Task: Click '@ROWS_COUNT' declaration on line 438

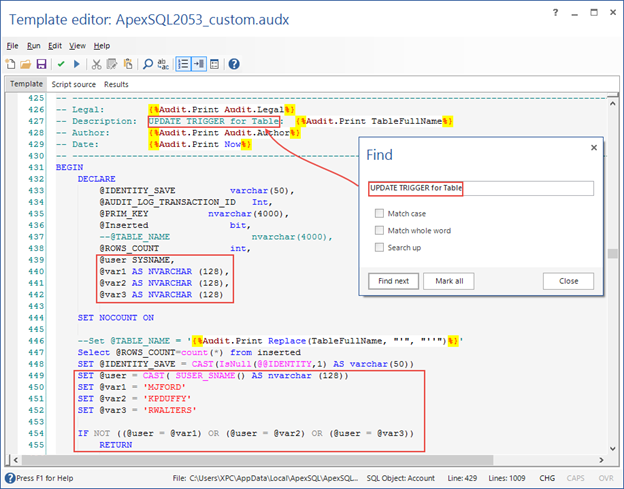Action: point(129,248)
